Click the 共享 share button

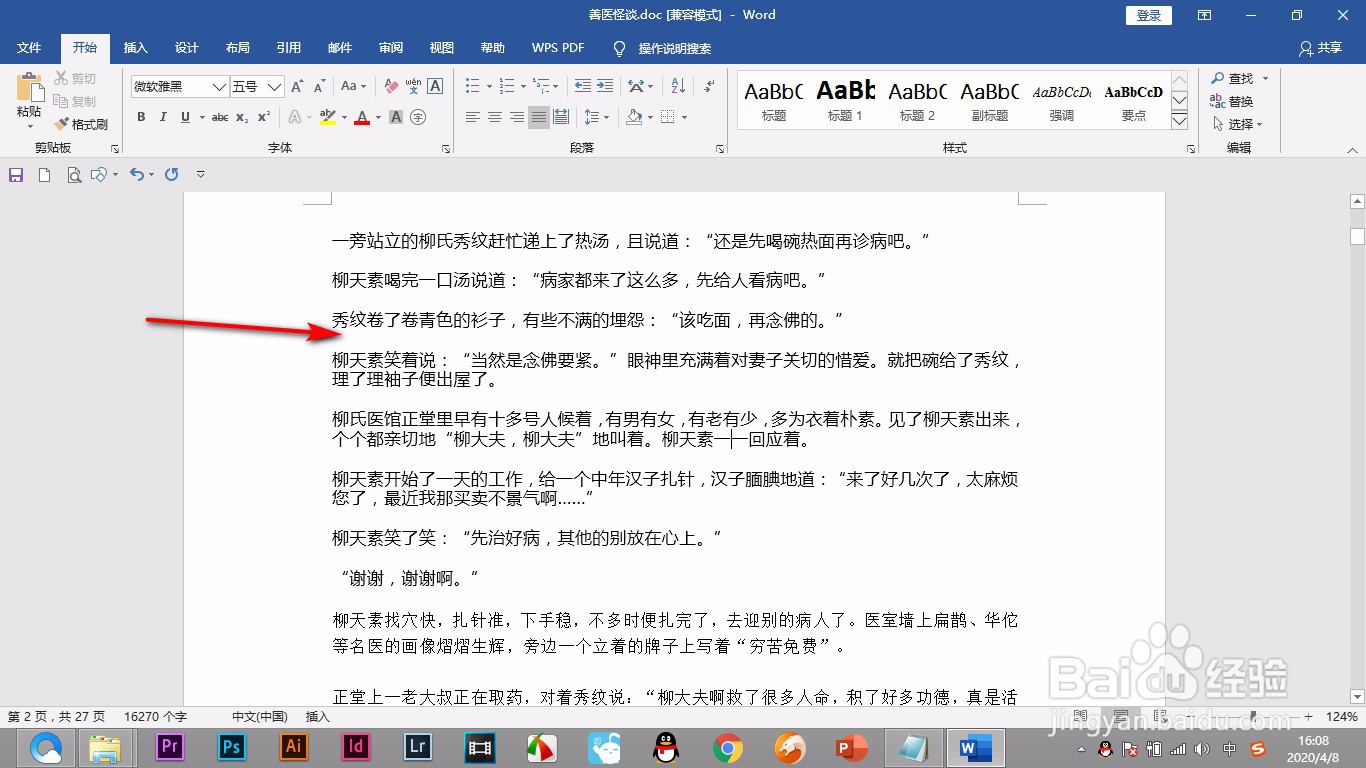[x=1320, y=48]
